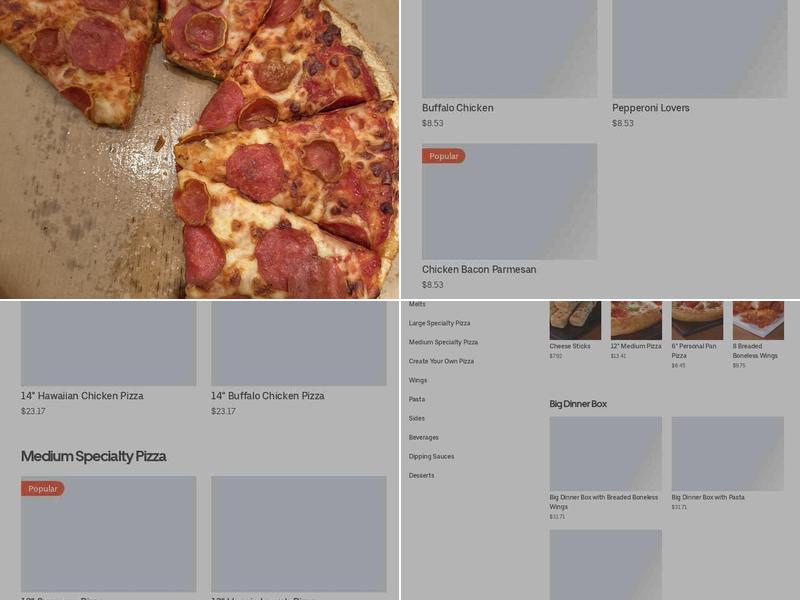
Task: Select Desserts in the category sidebar
Action: tap(421, 476)
